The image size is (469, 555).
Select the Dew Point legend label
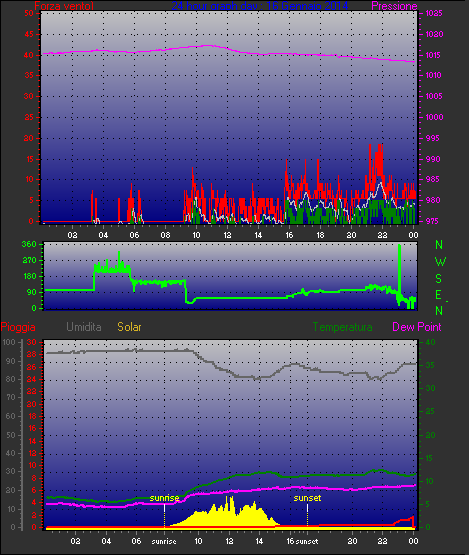tap(417, 327)
